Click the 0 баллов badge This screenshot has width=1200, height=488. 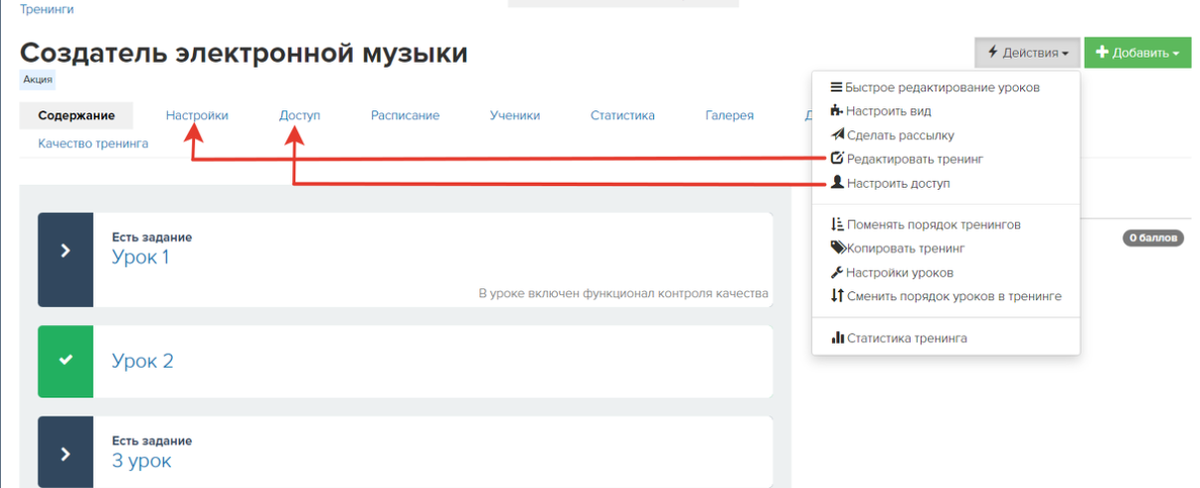[x=1154, y=239]
